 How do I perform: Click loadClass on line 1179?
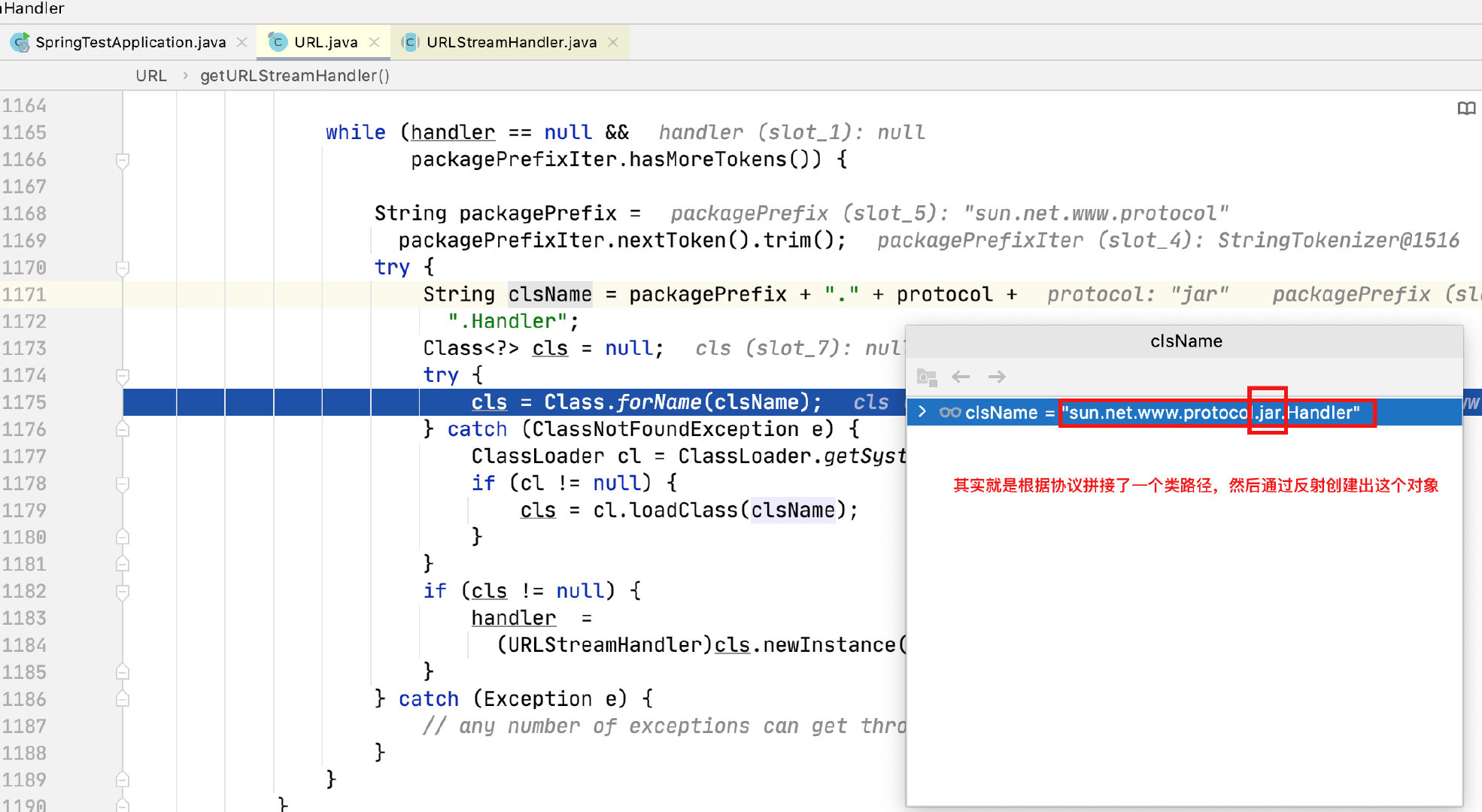point(684,511)
